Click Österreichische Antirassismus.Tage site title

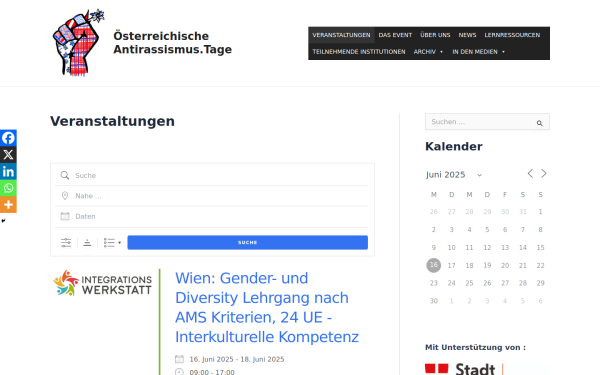click(x=172, y=42)
